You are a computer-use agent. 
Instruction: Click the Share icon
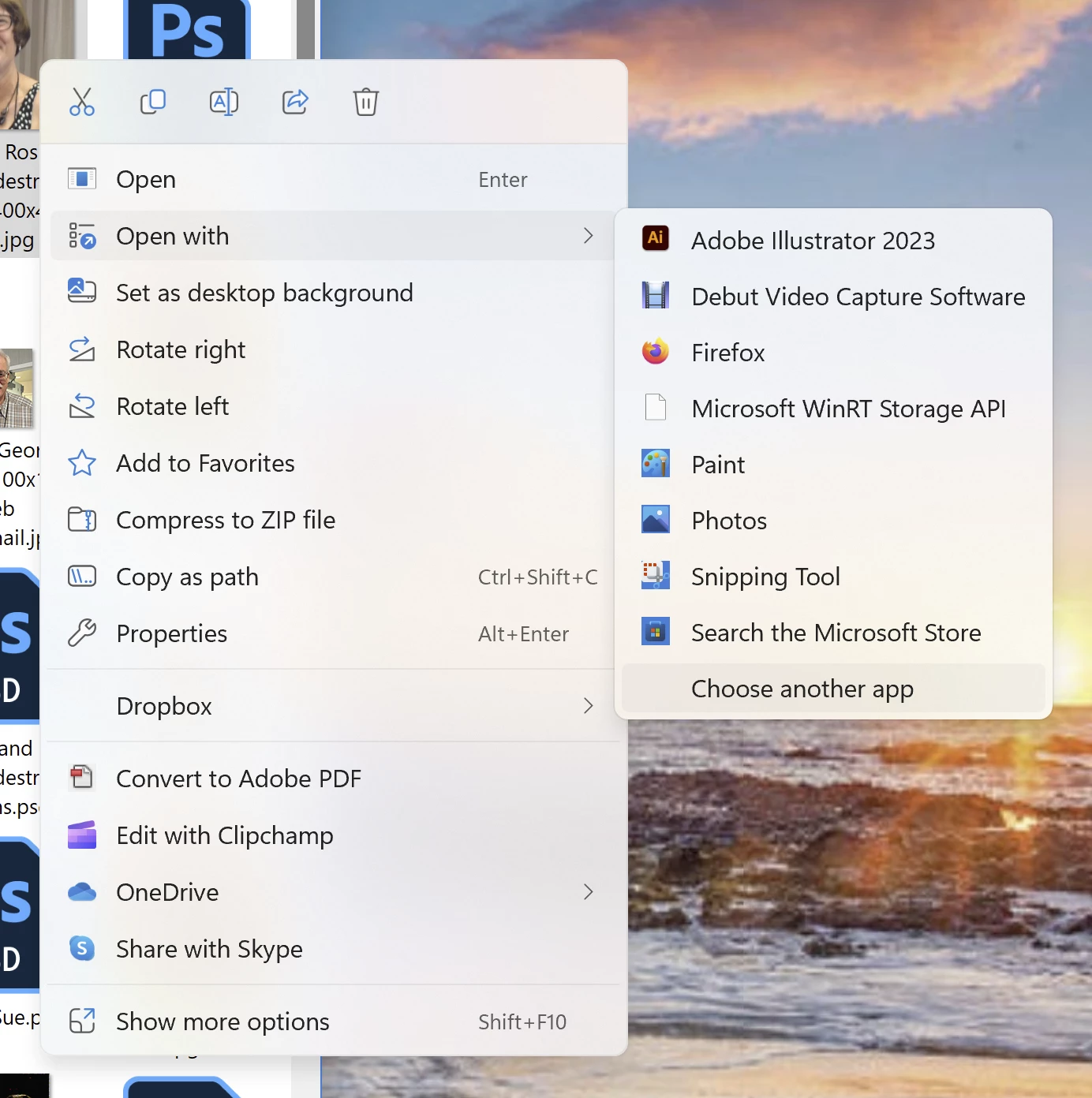[x=295, y=102]
